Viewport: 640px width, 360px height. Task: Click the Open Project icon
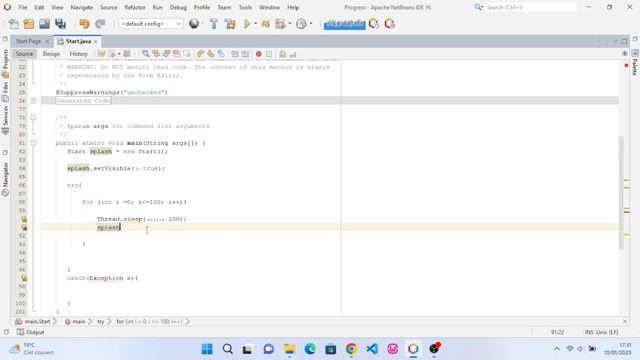44,24
